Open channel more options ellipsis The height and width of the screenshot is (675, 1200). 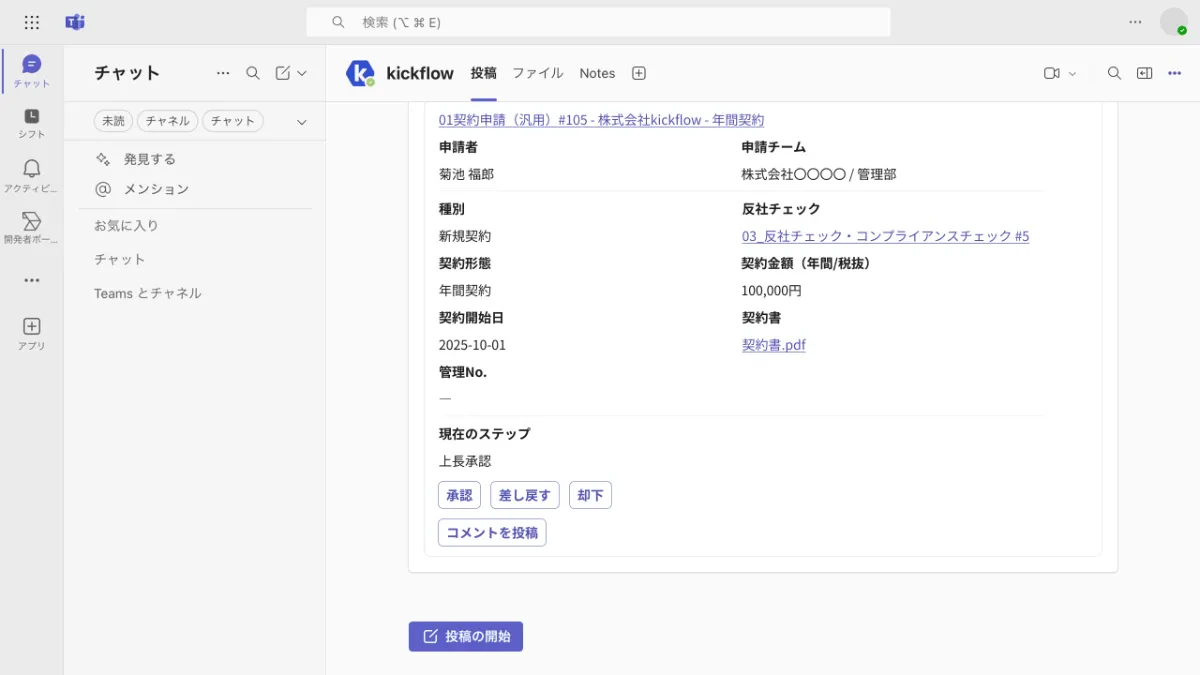(1175, 73)
